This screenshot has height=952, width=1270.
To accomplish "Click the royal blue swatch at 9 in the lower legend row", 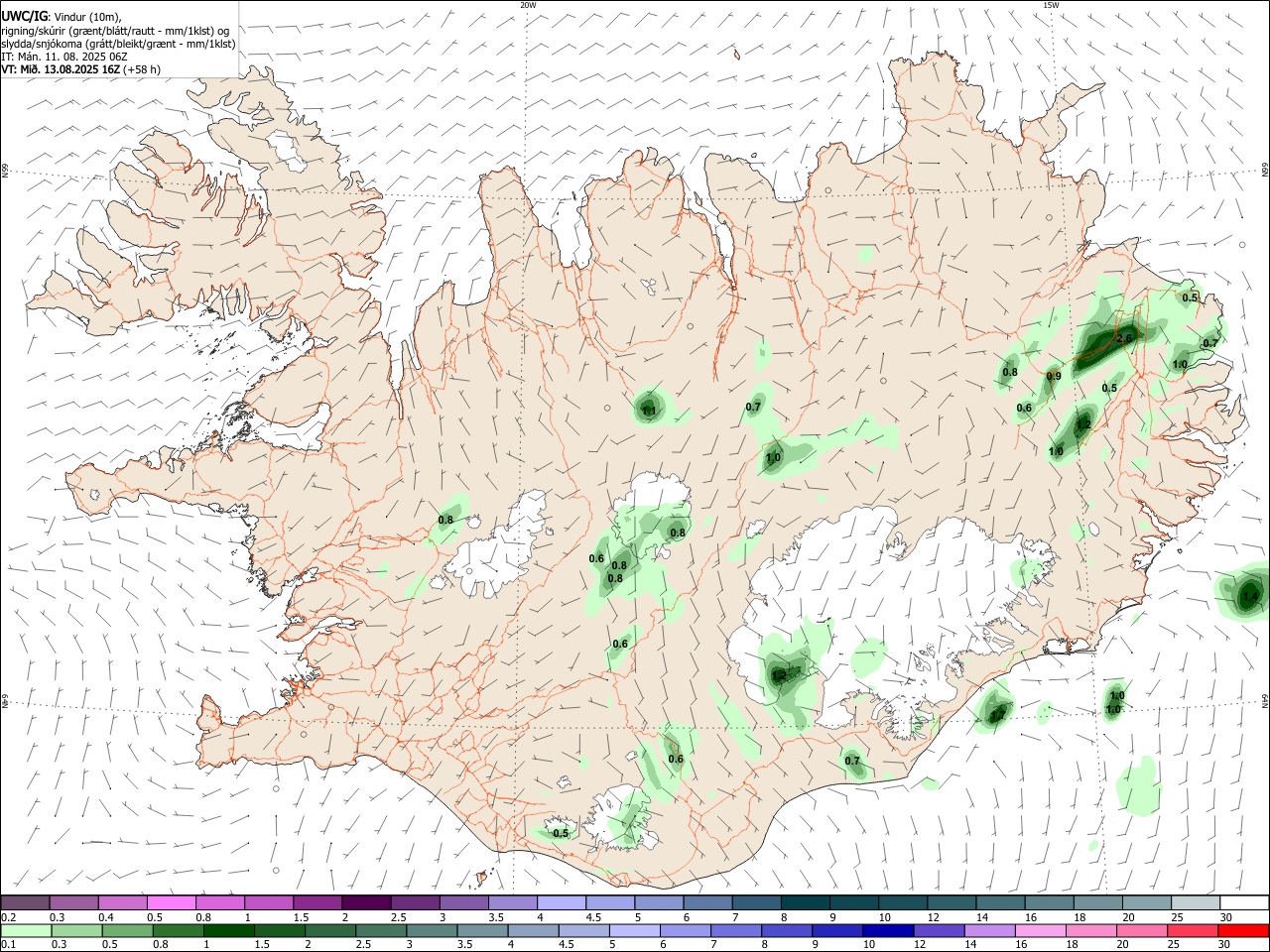I will coord(836,930).
